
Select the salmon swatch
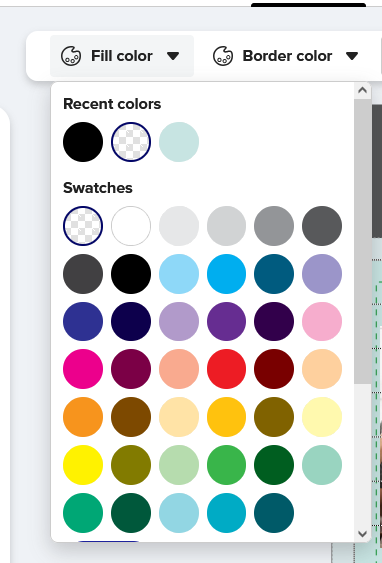[x=179, y=369]
